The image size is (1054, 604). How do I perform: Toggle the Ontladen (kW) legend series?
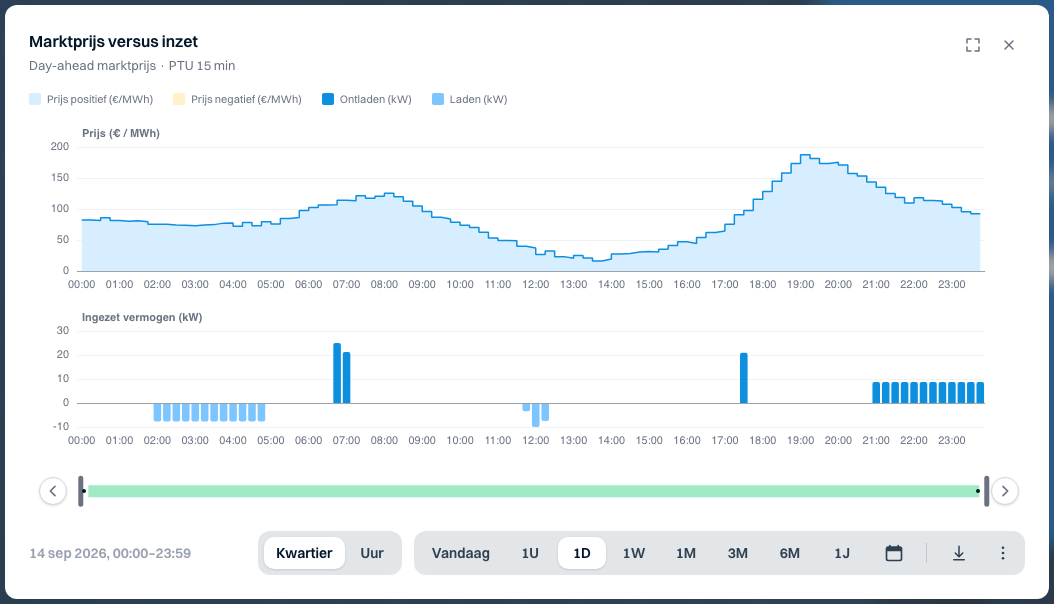(367, 99)
